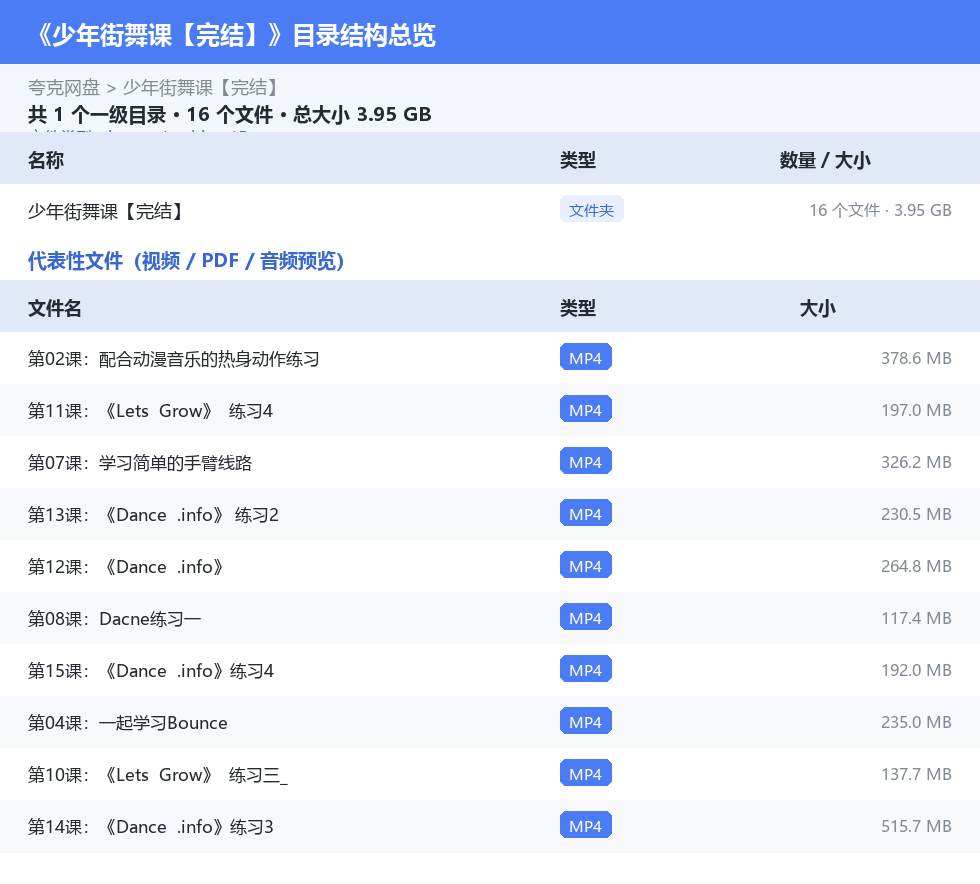Select file 第15课：《Dance .info》练习4
The height and width of the screenshot is (884, 980).
pyautogui.click(x=151, y=670)
